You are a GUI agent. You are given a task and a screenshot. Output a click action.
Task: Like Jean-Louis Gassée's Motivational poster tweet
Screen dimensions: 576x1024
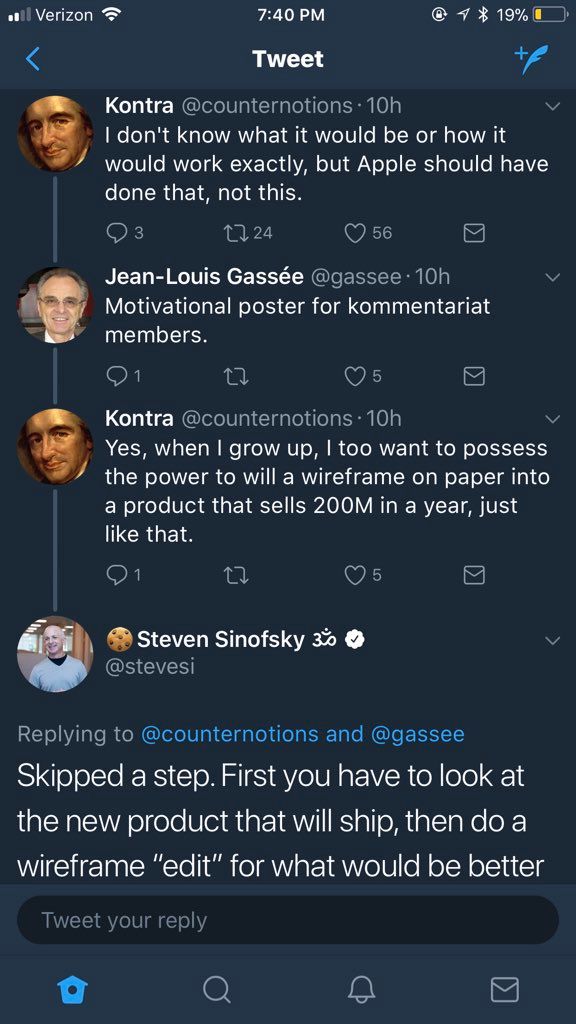coord(362,376)
